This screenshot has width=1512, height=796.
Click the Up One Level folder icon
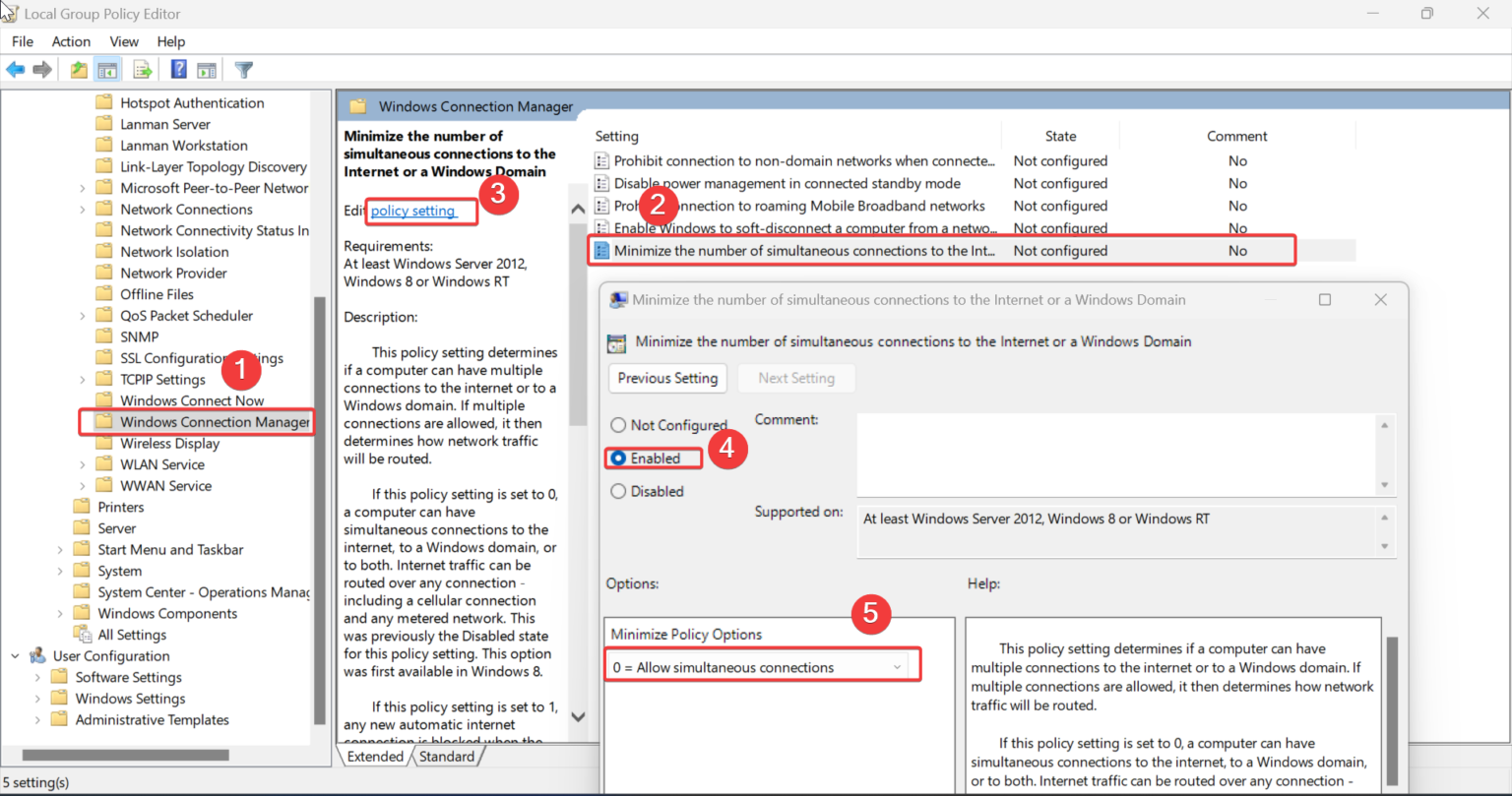[79, 70]
